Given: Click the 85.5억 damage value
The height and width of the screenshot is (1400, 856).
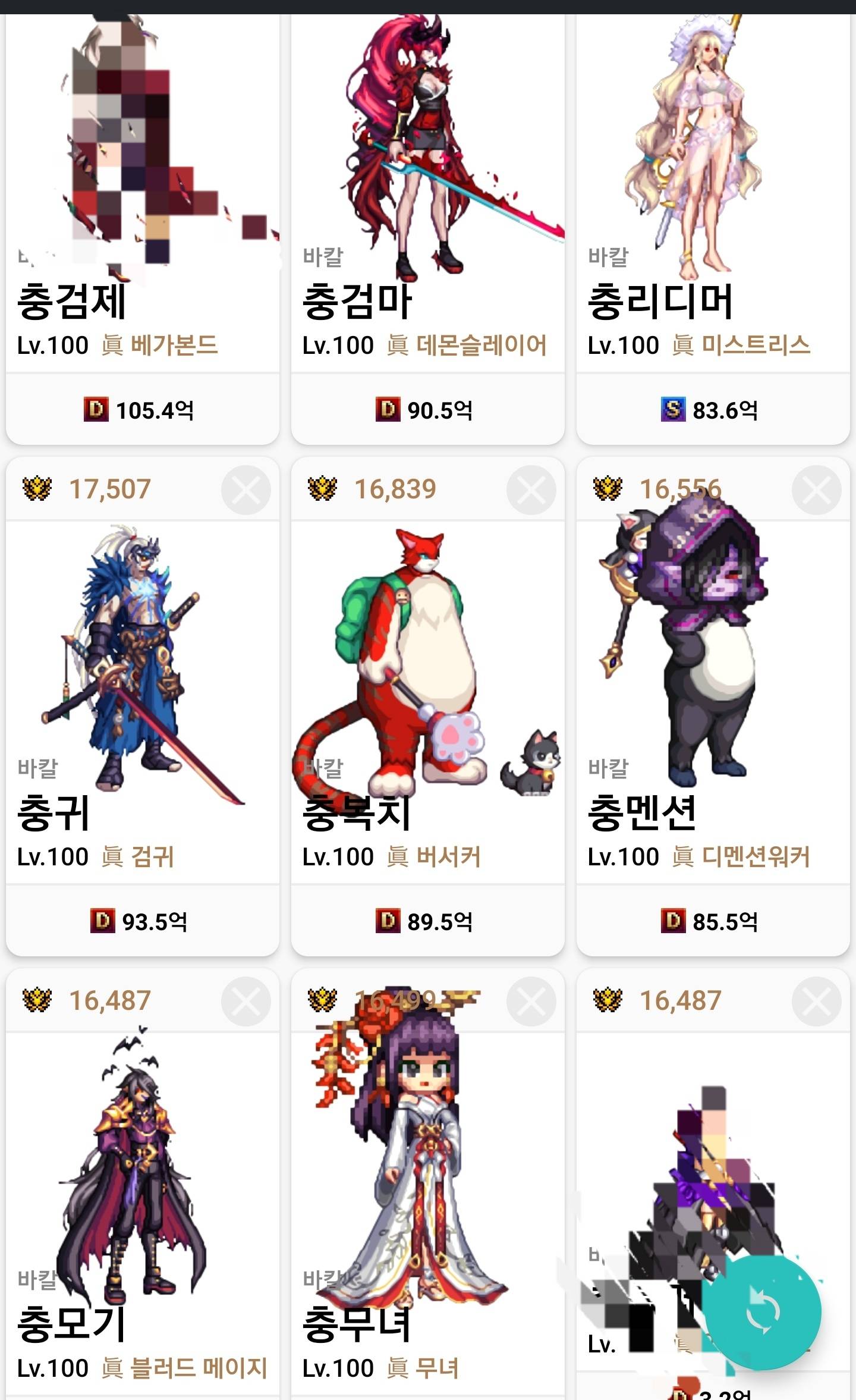Looking at the screenshot, I should pyautogui.click(x=725, y=922).
